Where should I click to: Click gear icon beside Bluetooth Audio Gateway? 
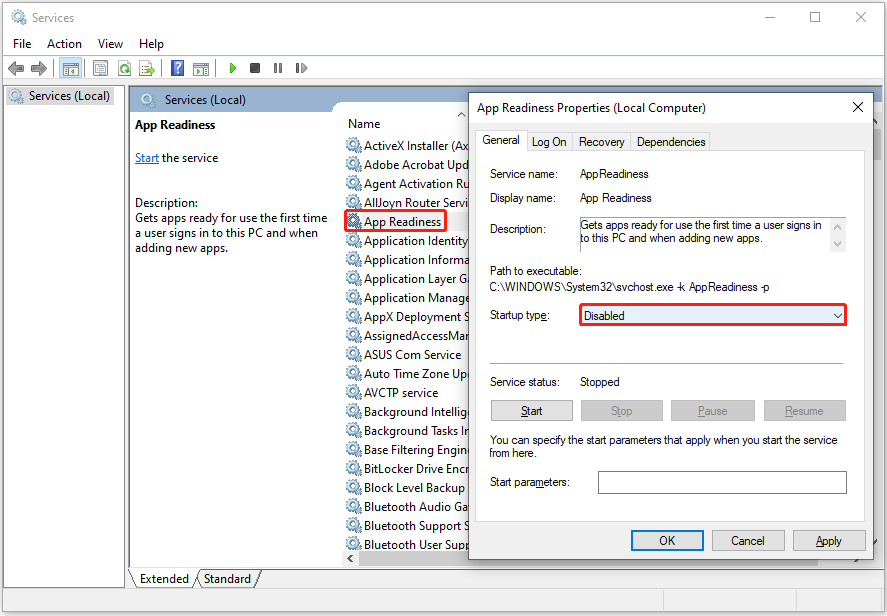(354, 507)
